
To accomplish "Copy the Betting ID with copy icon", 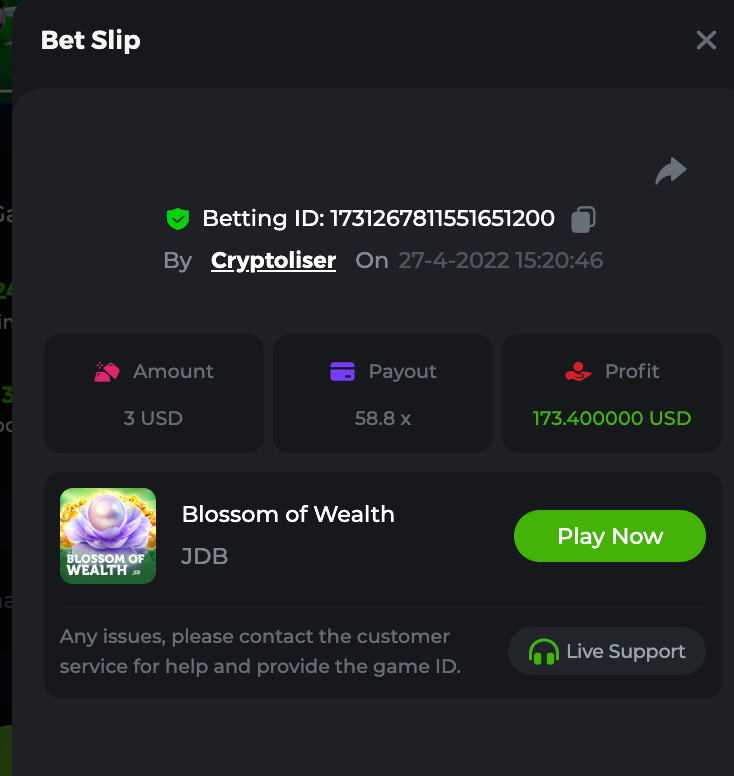I will click(x=584, y=218).
